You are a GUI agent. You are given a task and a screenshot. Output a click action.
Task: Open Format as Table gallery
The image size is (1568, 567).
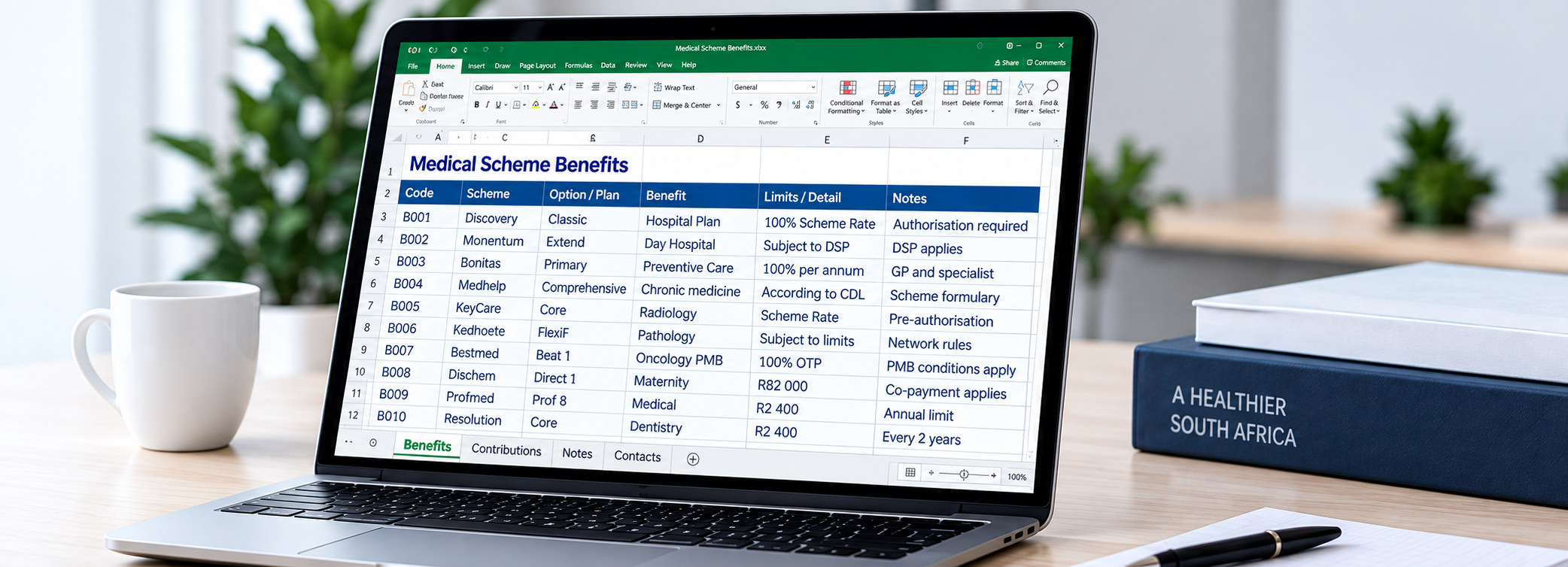886,97
